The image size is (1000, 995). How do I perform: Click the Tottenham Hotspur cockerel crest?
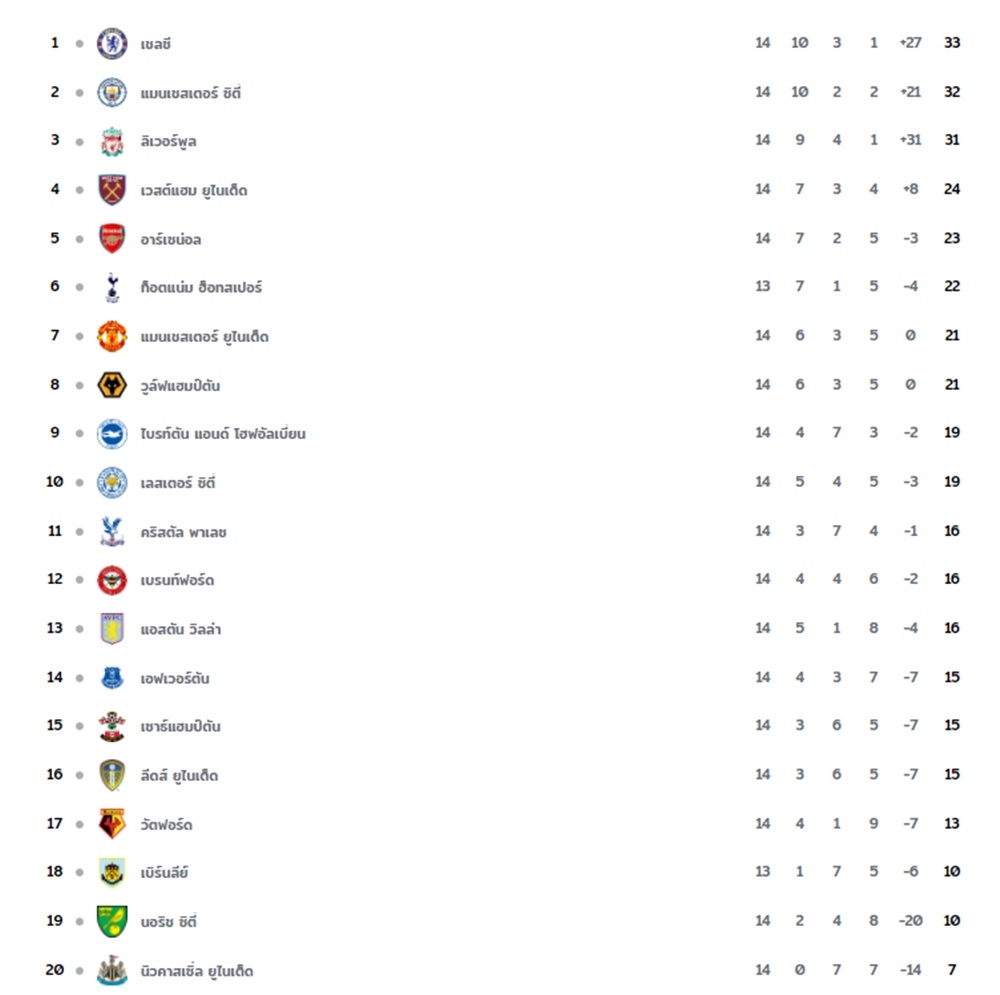click(112, 287)
